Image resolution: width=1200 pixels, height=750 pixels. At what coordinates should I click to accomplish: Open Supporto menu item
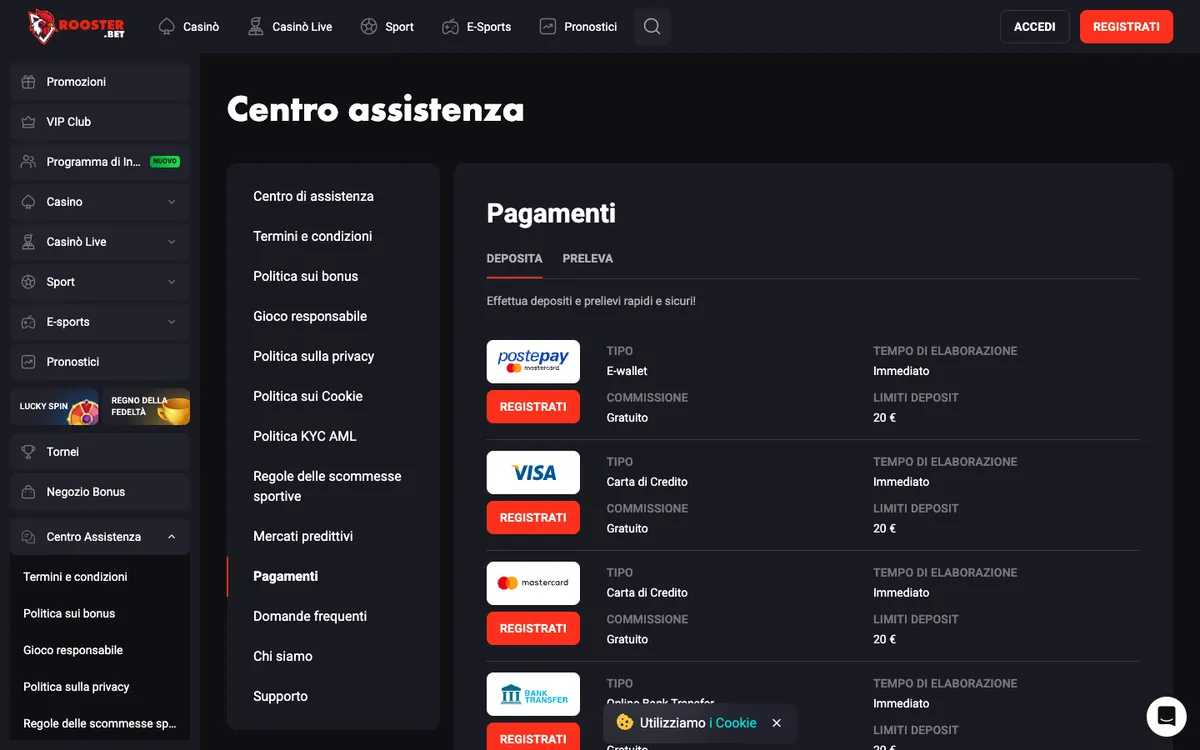tap(280, 697)
